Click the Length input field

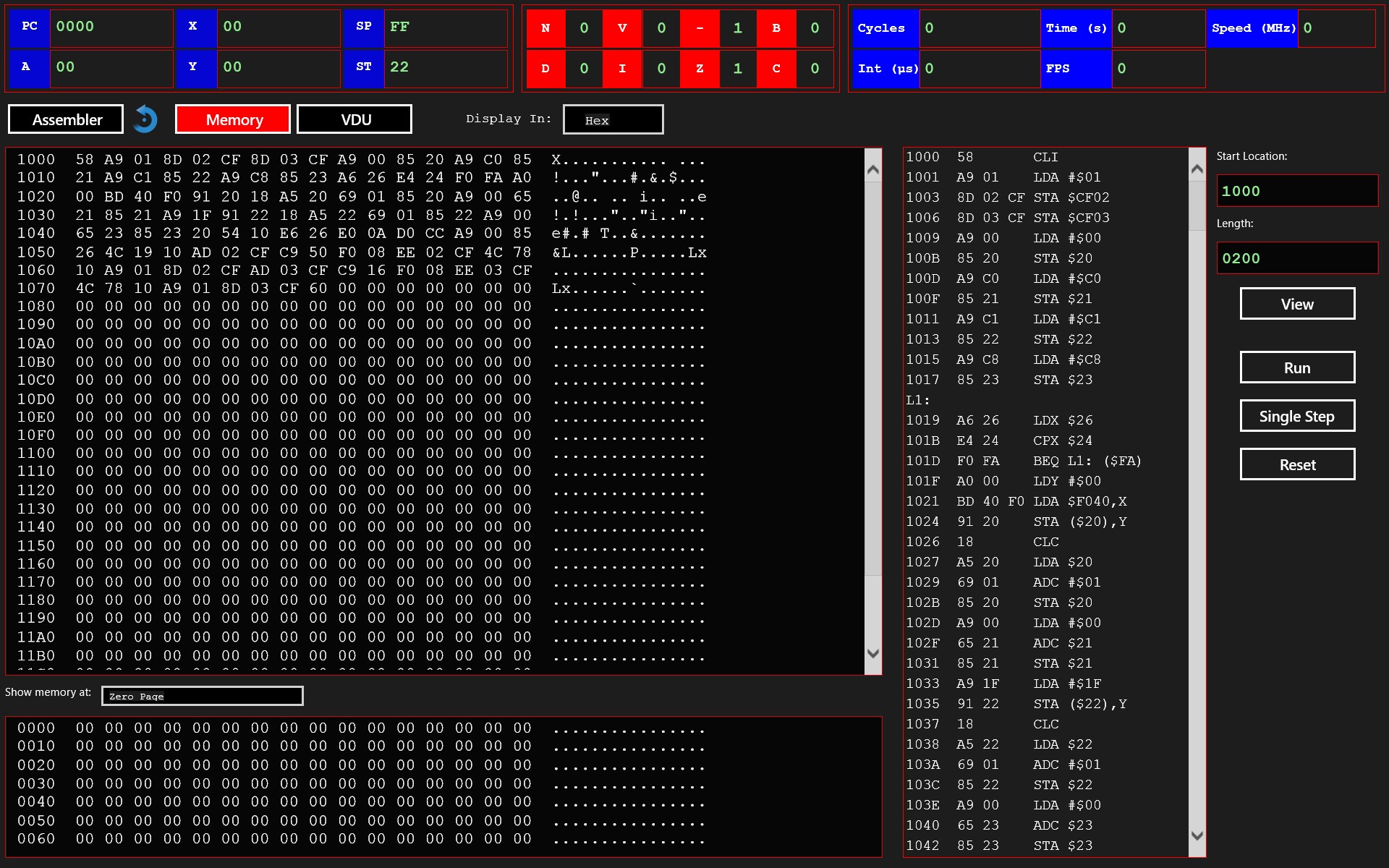(1296, 258)
